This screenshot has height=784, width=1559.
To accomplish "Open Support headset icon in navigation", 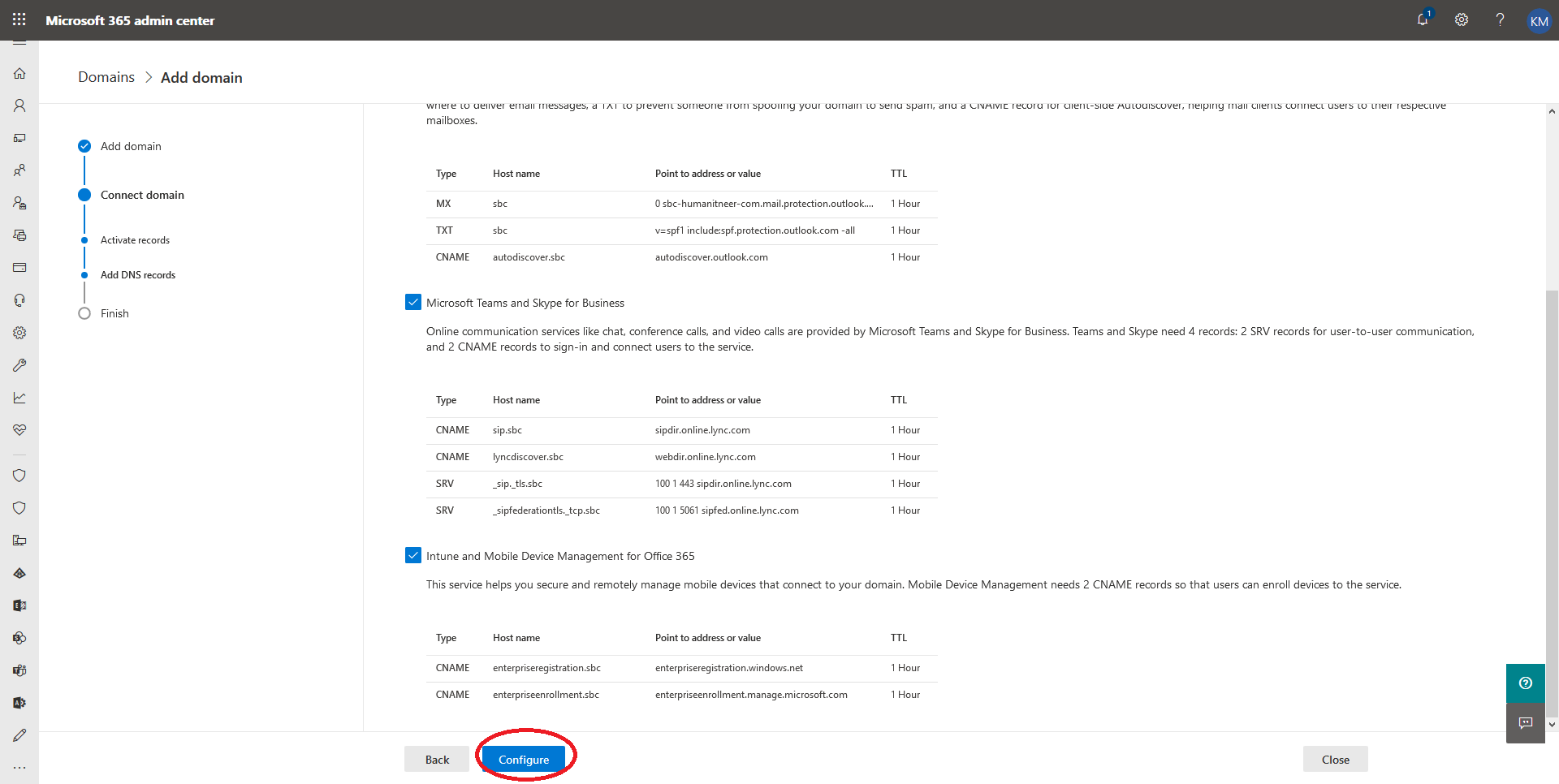I will (x=19, y=300).
